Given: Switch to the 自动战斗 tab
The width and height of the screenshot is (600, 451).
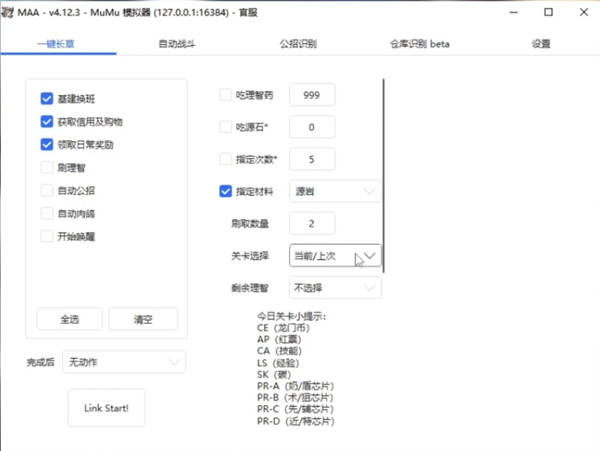Looking at the screenshot, I should pos(177,44).
